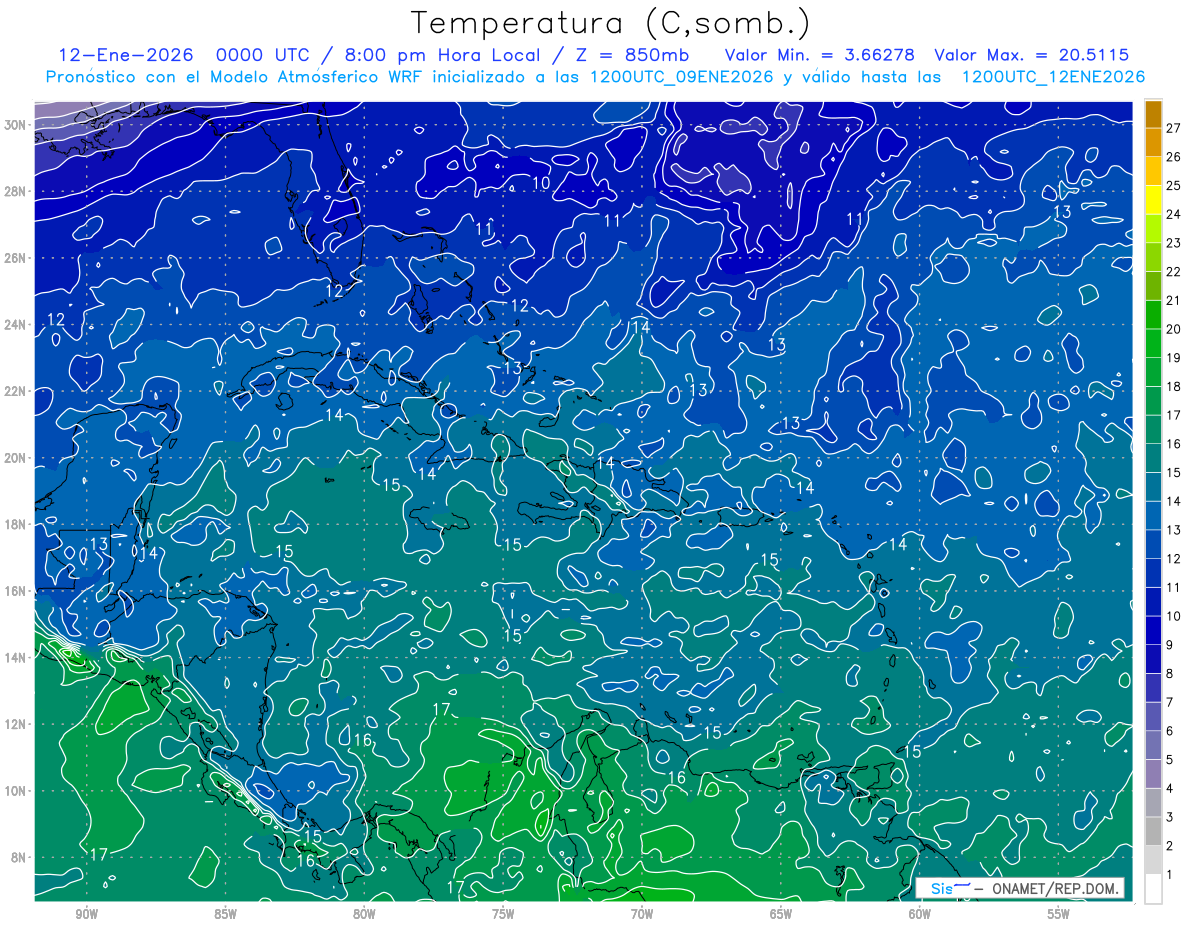The image size is (1200, 927).
Task: Click the 65W longitude axis label
Action: [781, 913]
